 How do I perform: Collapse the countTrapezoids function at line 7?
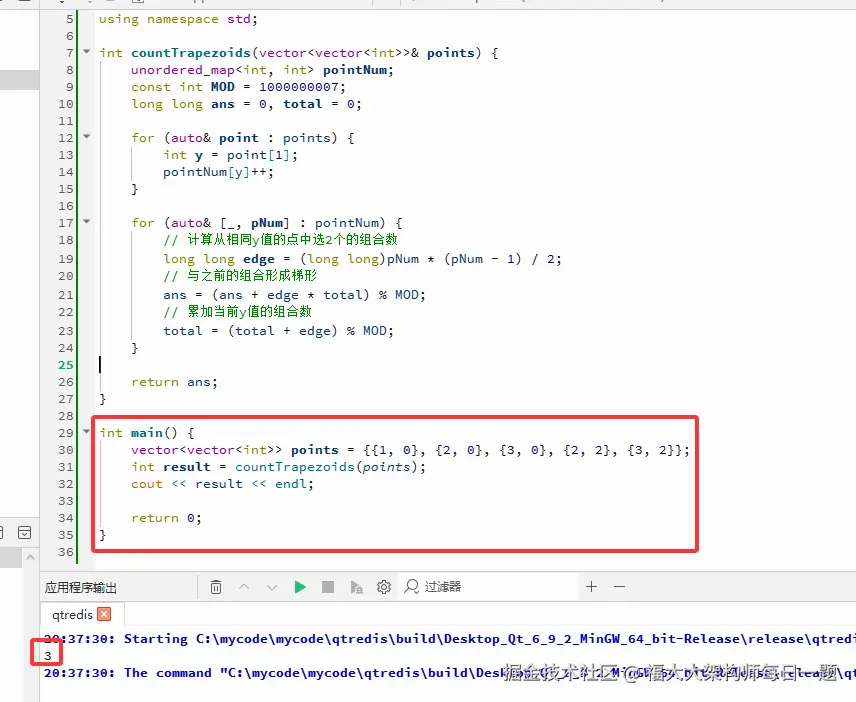click(86, 51)
